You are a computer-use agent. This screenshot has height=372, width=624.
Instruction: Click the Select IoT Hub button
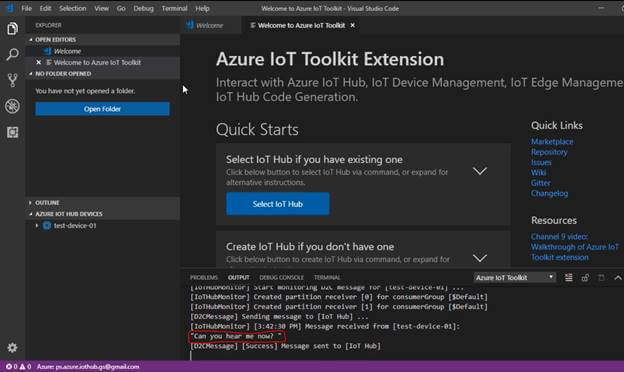point(278,204)
